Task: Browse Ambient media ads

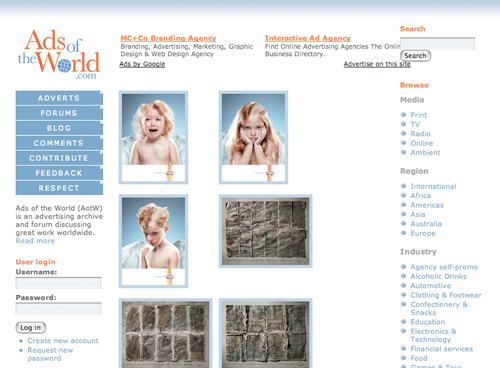Action: click(x=425, y=152)
